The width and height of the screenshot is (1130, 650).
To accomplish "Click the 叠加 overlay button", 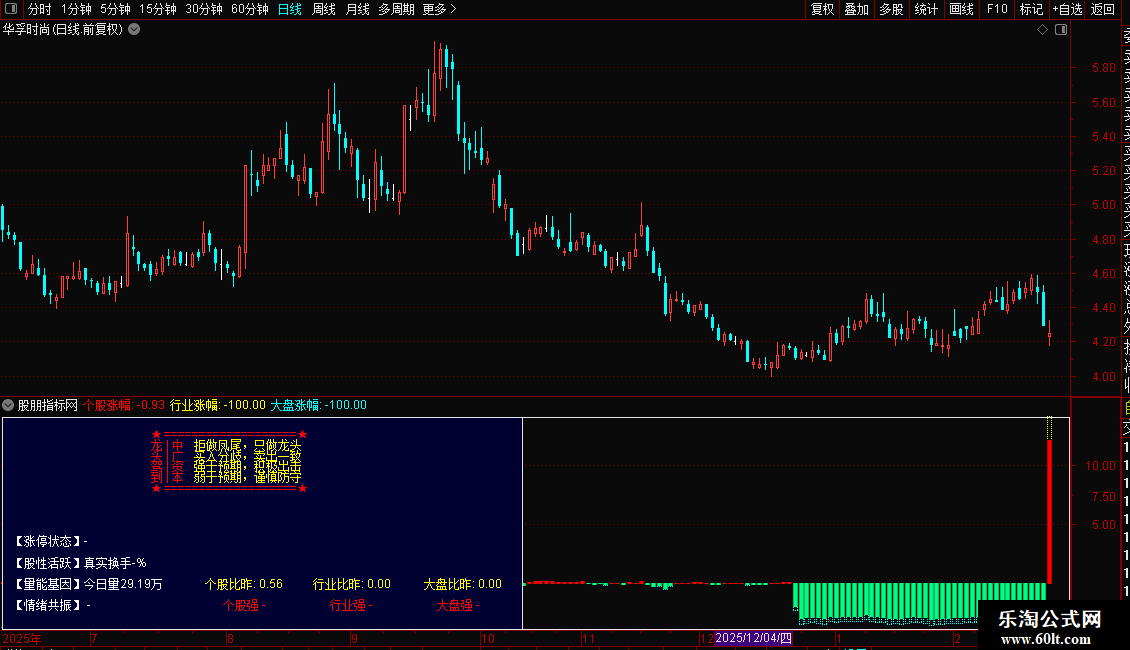I will (x=857, y=9).
